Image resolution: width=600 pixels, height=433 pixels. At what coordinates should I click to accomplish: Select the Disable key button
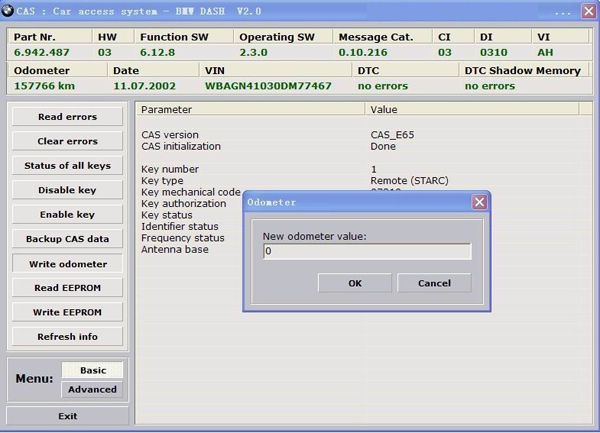(x=67, y=190)
